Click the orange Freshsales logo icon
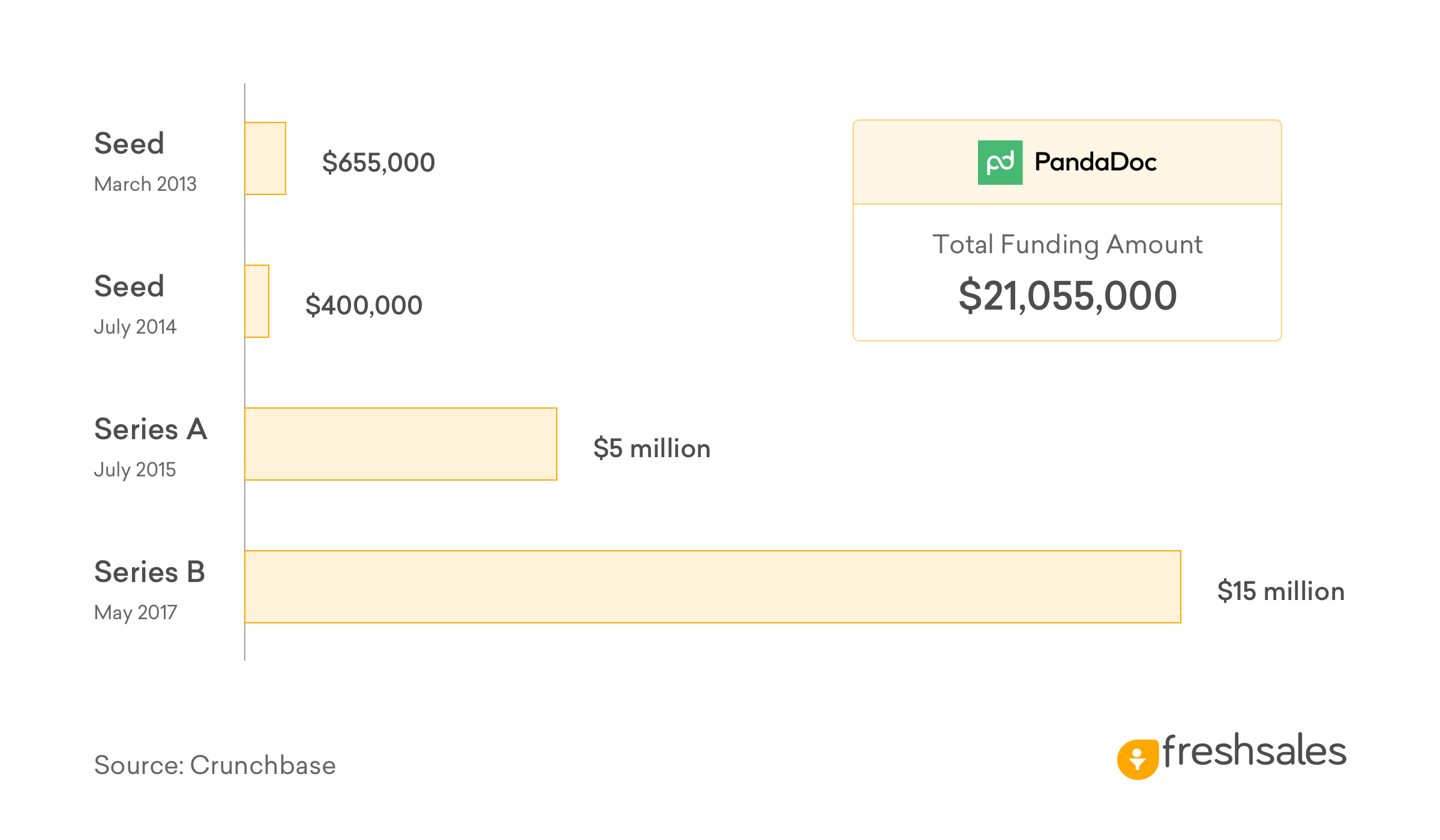 click(x=1137, y=759)
